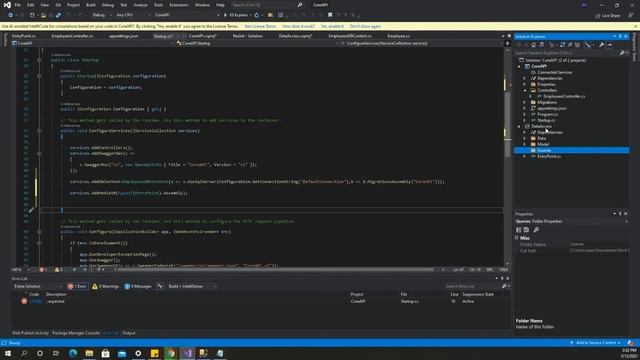This screenshot has width=640, height=360.
Task: Start debugging with IIS Express button
Action: point(237,15)
